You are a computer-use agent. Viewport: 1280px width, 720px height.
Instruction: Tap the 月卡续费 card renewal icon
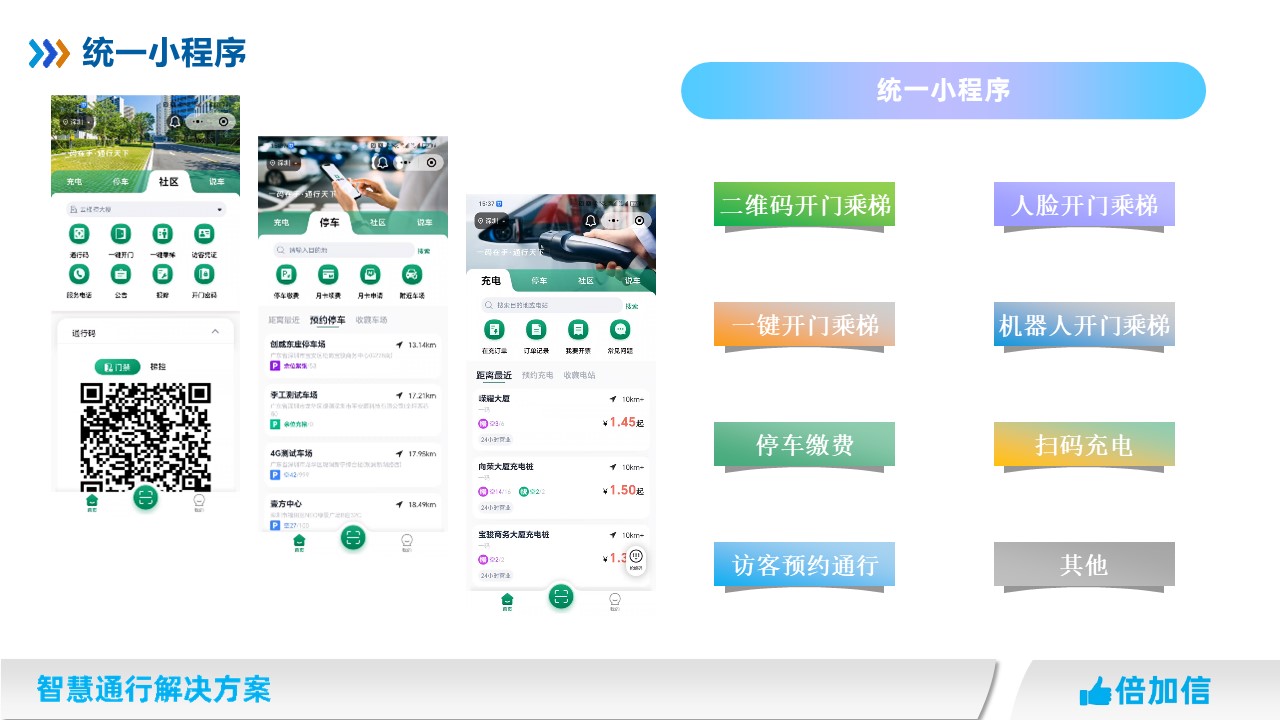[x=328, y=275]
